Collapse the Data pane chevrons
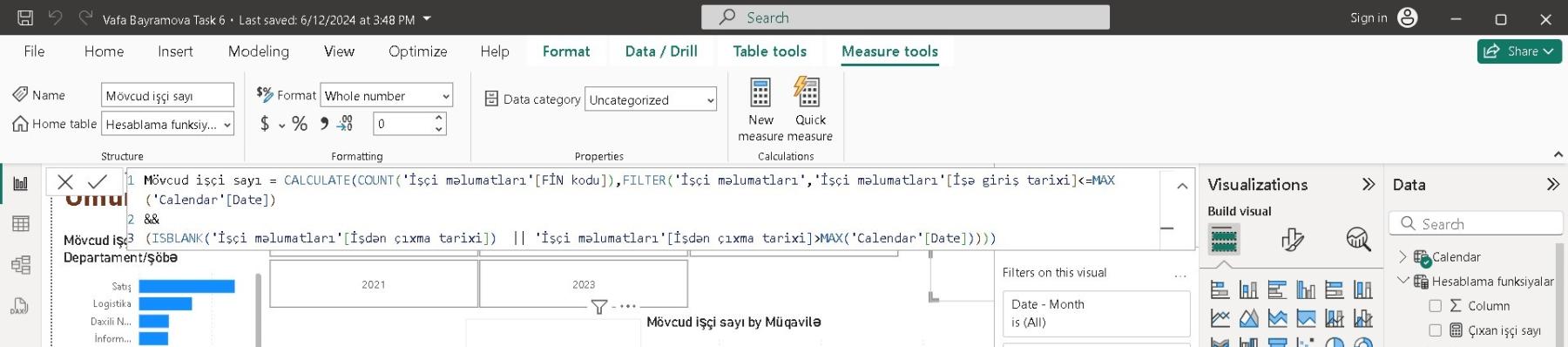1568x347 pixels. 1553,184
